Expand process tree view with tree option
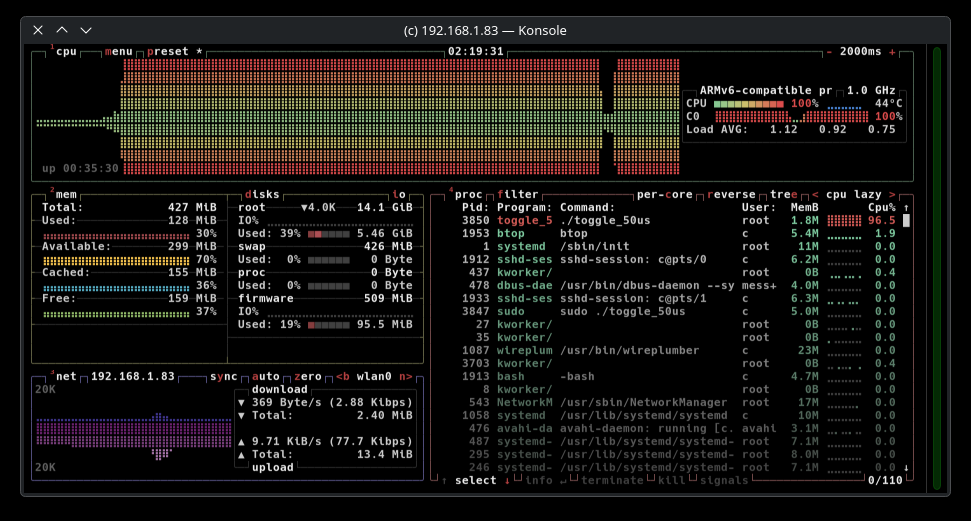971x521 pixels. click(783, 195)
